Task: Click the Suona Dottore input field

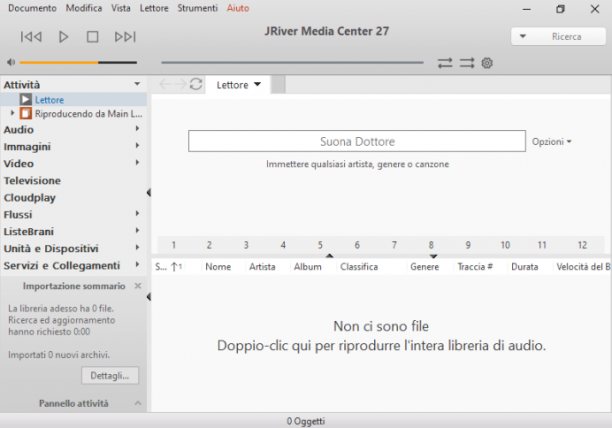Action: click(357, 141)
